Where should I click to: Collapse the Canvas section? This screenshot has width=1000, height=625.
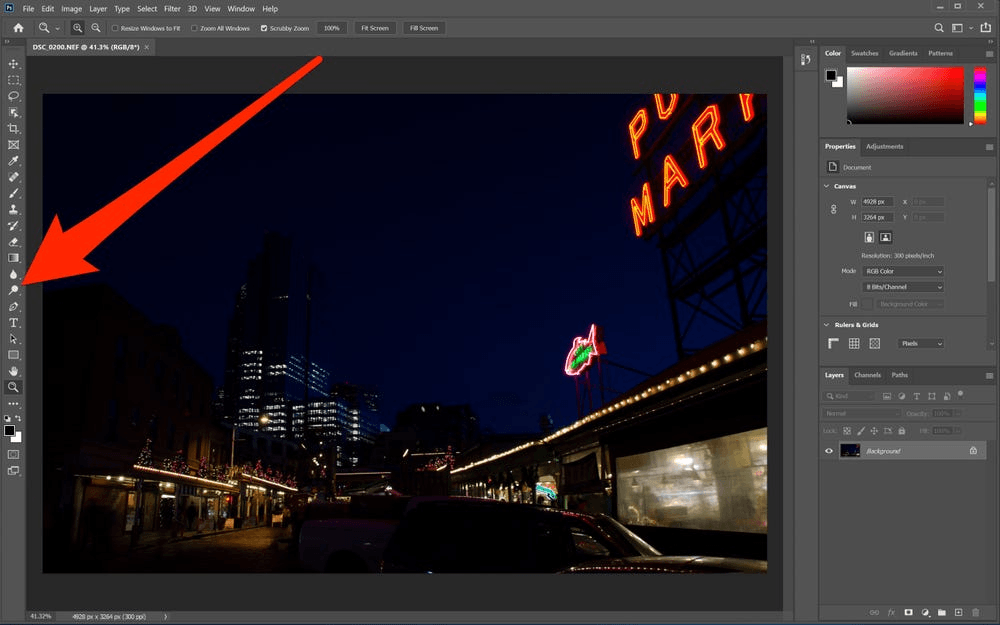tap(827, 186)
